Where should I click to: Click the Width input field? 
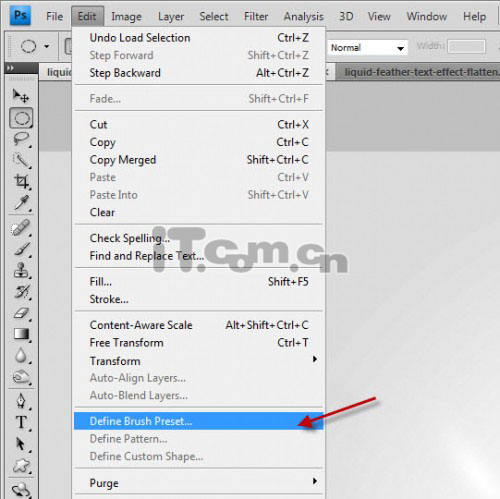point(466,46)
